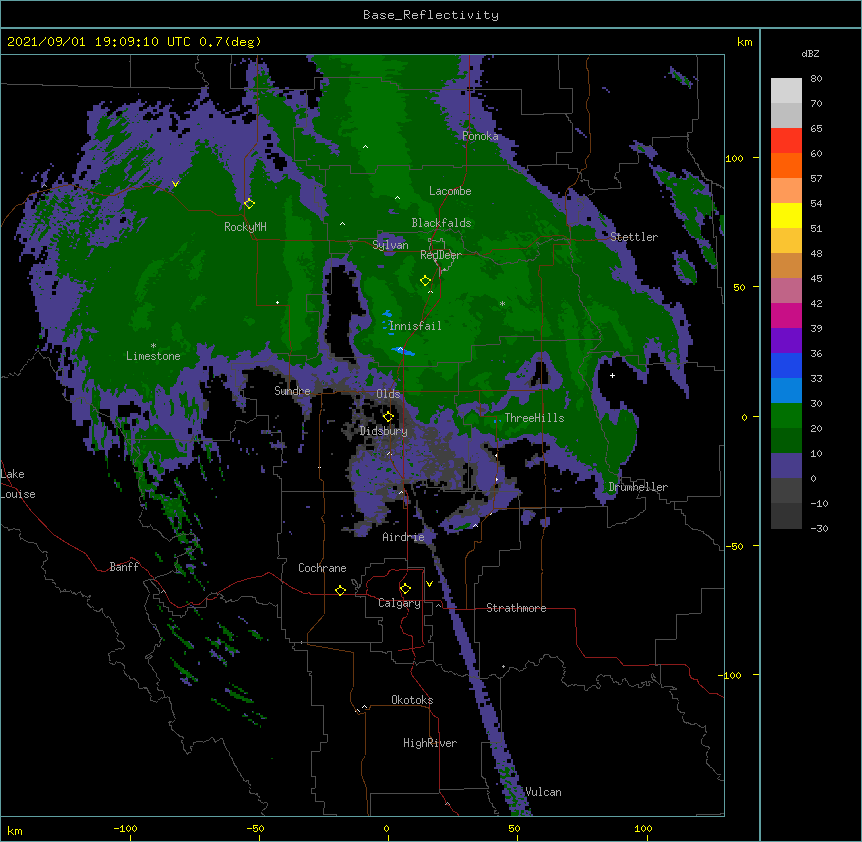Image resolution: width=862 pixels, height=842 pixels.
Task: Click the Base_Reflectivity title text
Action: pos(431,15)
